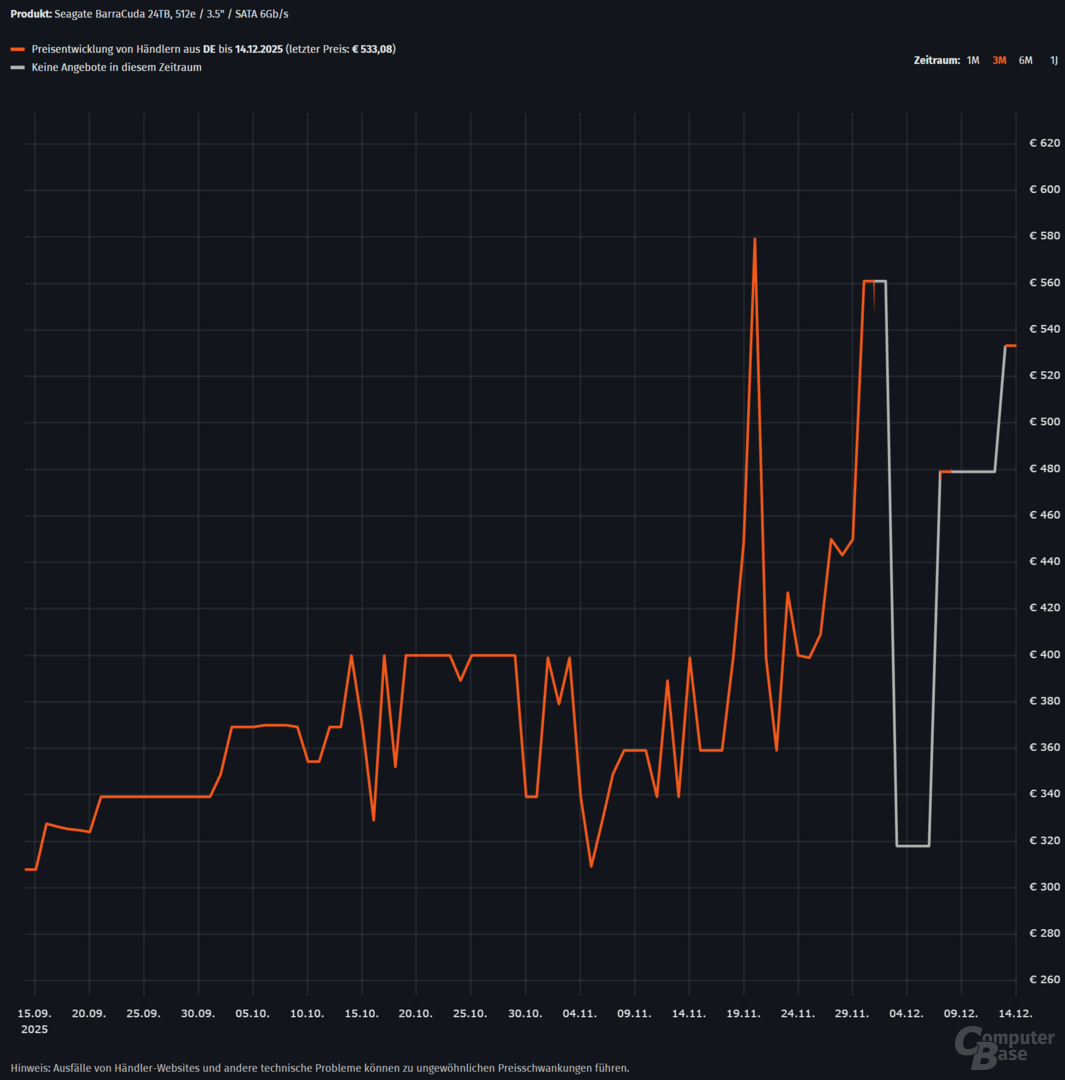Click the Hinweis note at the bottom
Screen dimensions: 1065x1080
[x=320, y=1067]
